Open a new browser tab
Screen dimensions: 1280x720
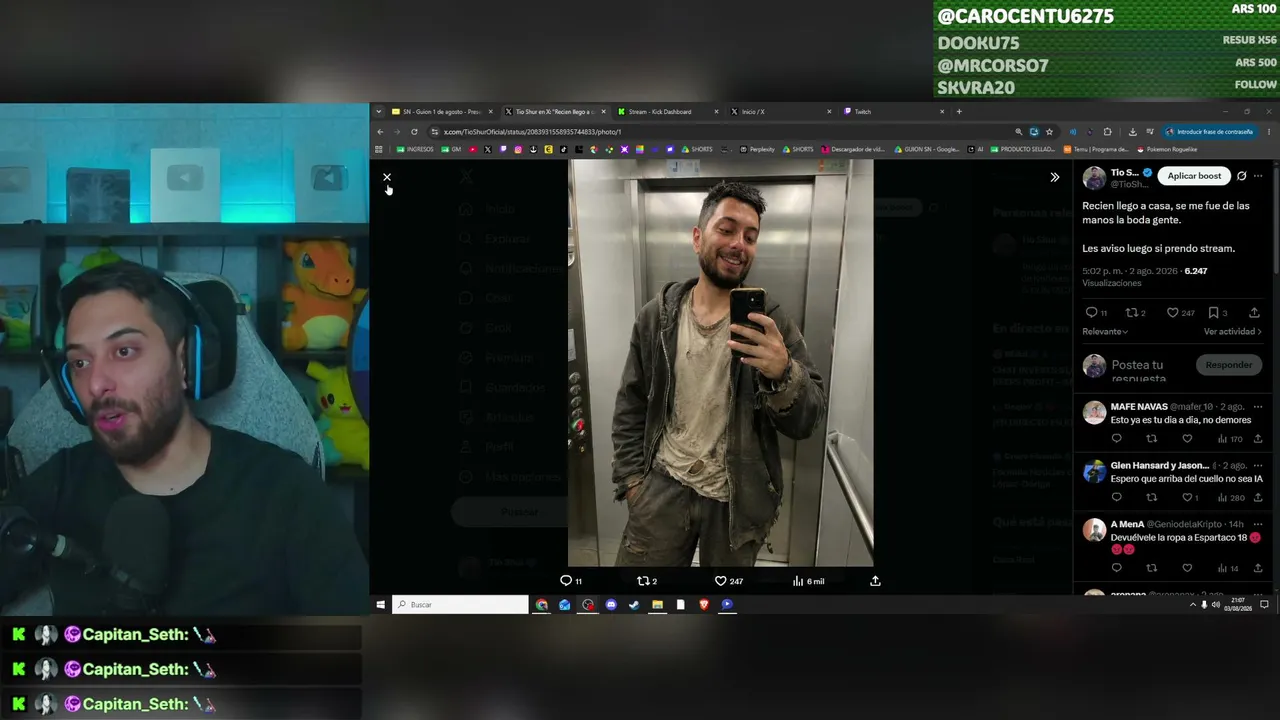(x=959, y=112)
